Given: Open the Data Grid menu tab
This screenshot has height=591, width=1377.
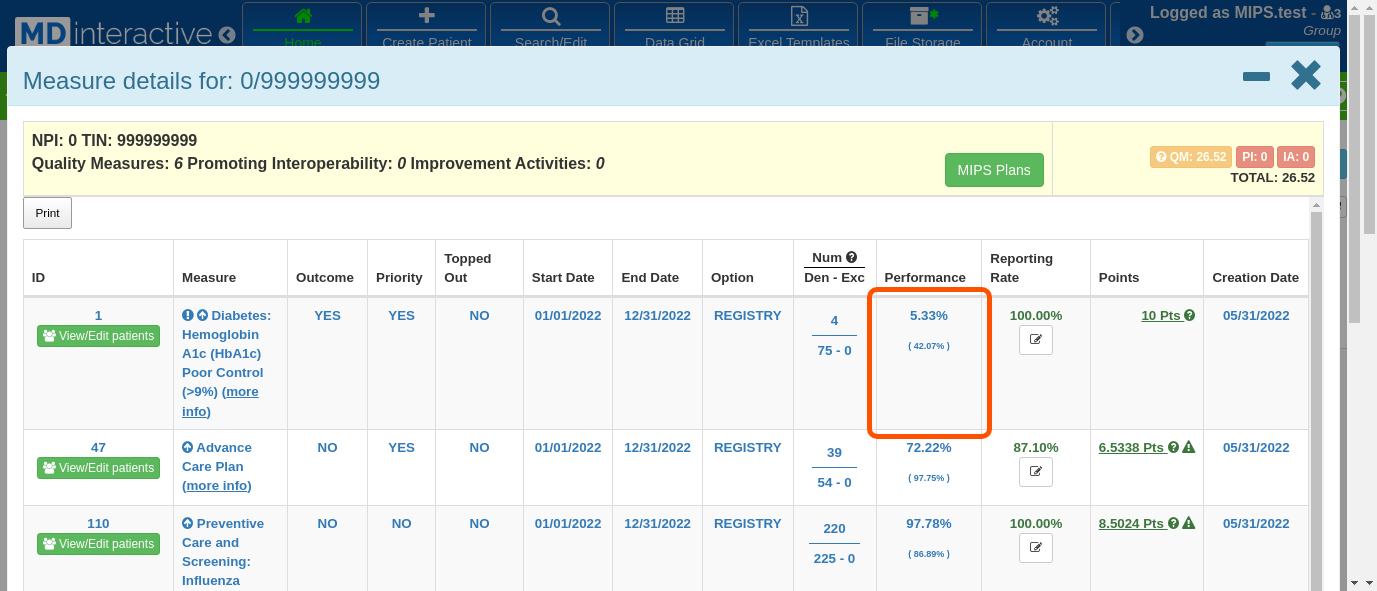Looking at the screenshot, I should click(x=674, y=27).
